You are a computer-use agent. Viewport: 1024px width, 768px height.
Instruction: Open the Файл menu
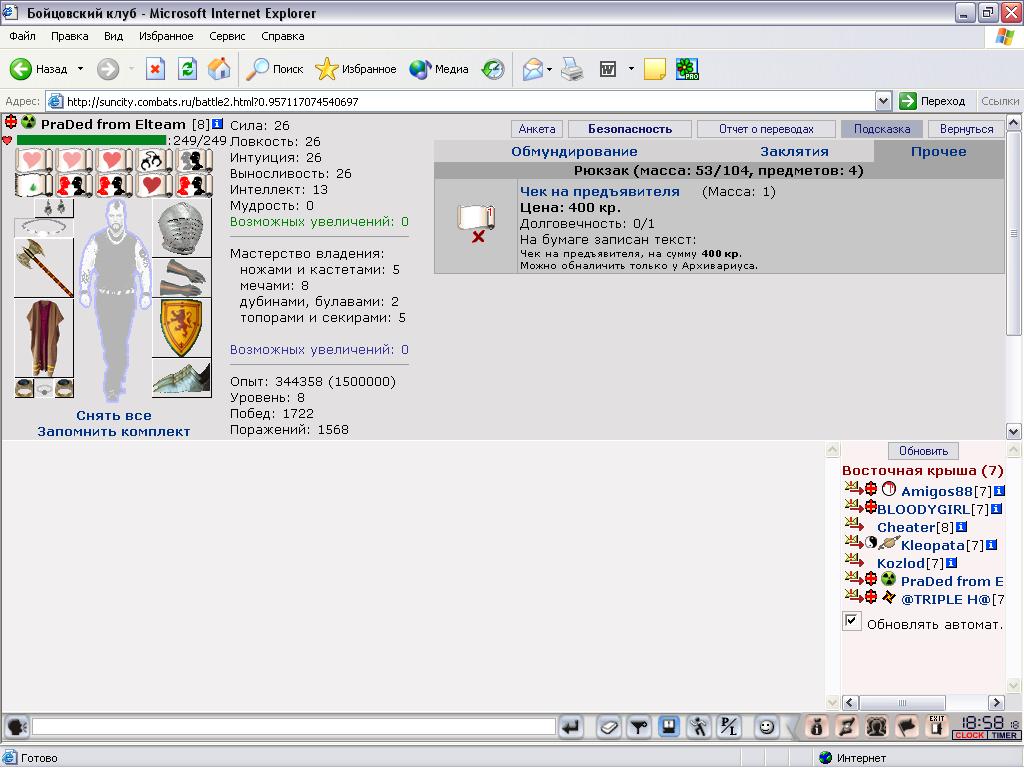[22, 36]
